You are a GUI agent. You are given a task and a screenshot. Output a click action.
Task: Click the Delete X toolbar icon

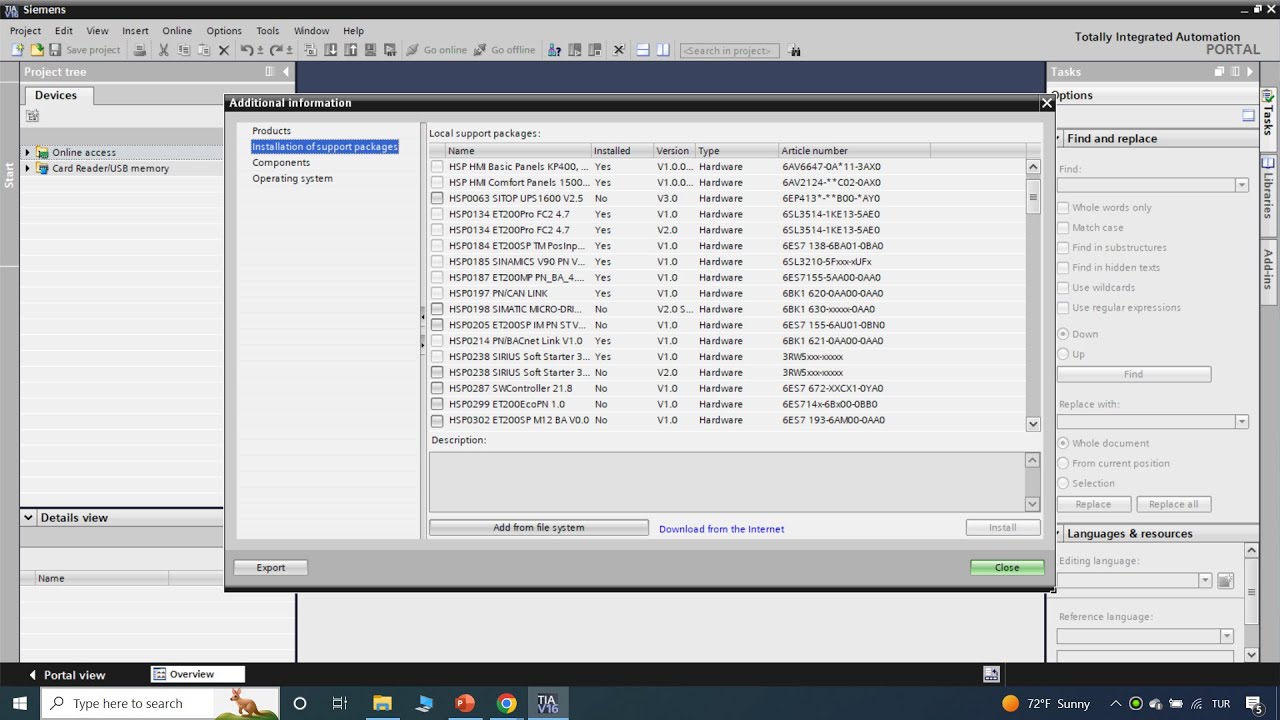click(224, 50)
